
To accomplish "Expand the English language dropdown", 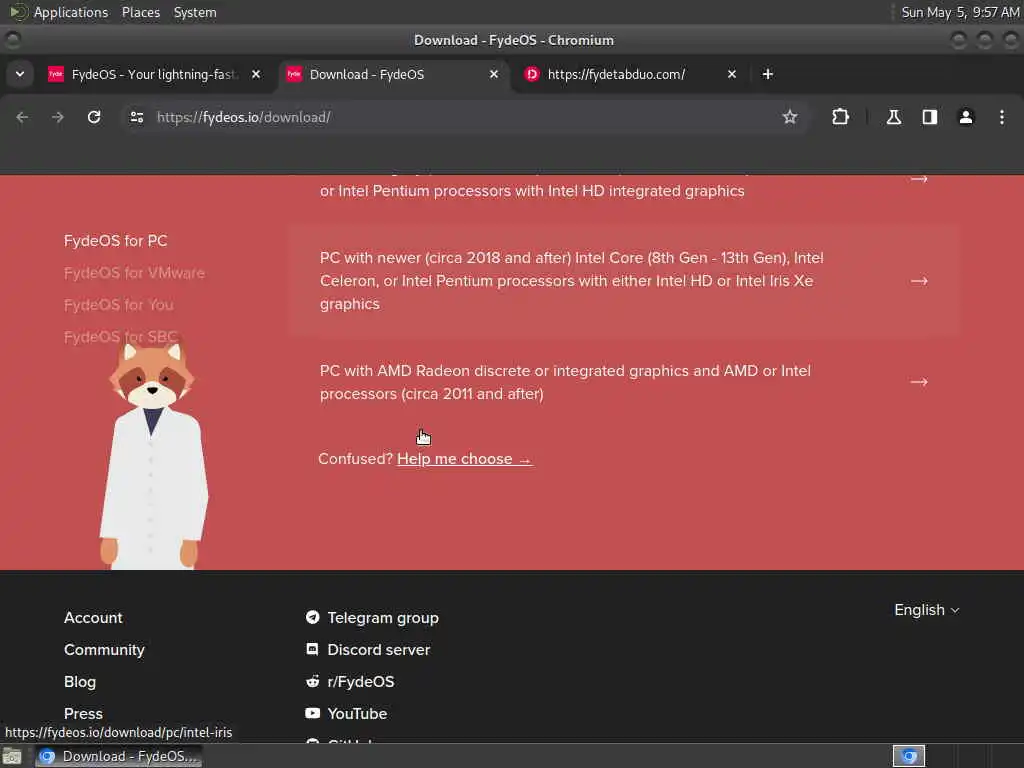I will [x=927, y=609].
